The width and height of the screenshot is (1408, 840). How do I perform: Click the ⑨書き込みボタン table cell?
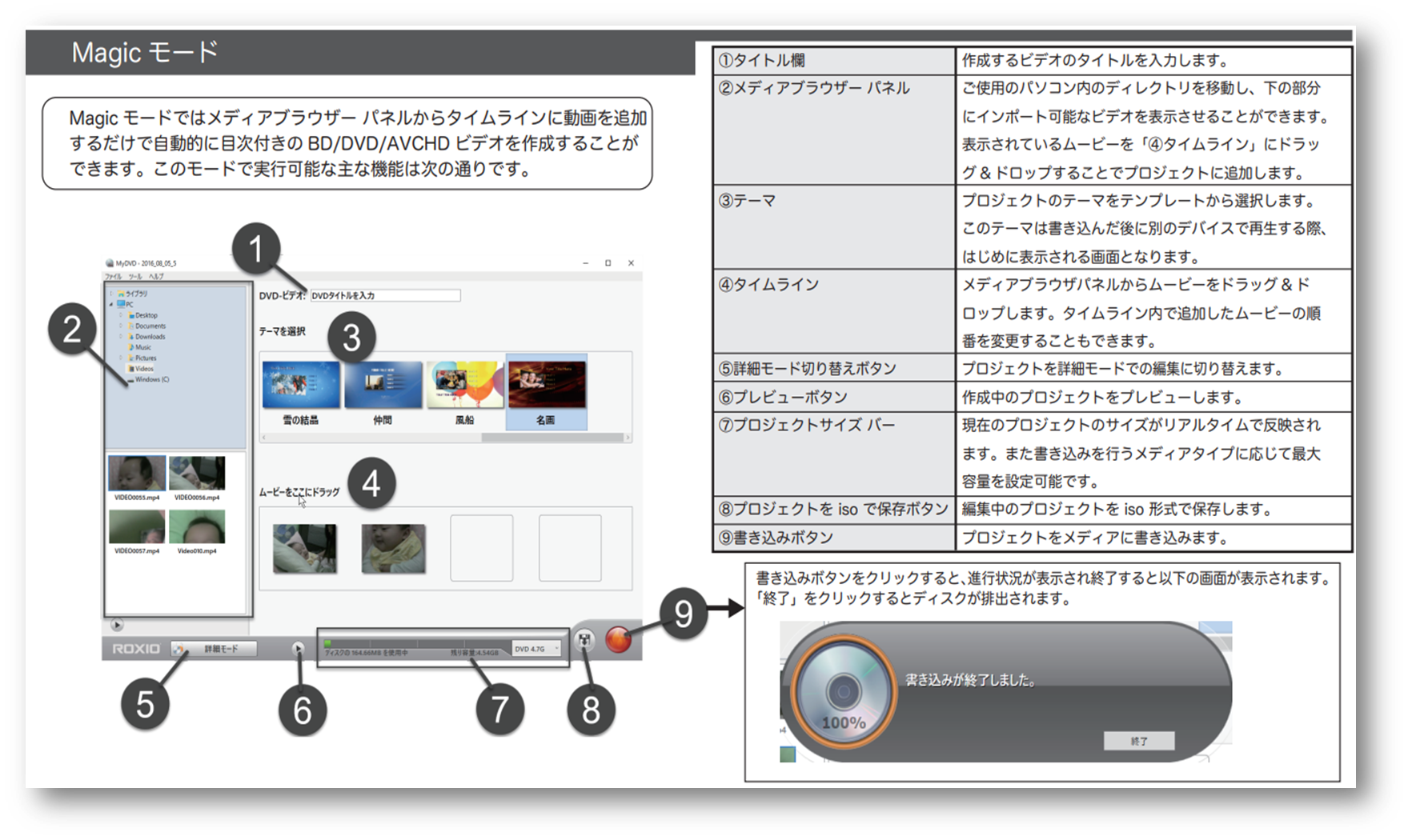click(834, 538)
